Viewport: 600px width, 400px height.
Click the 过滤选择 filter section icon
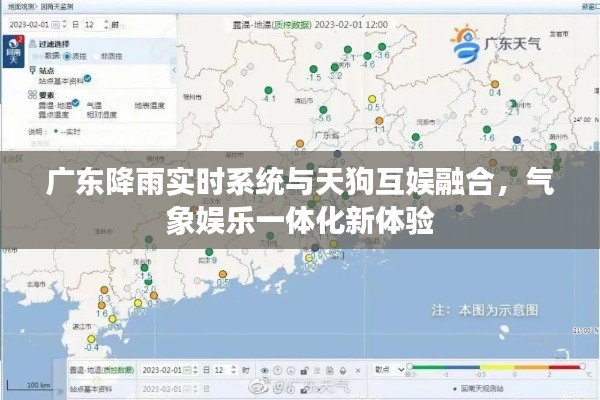click(33, 44)
